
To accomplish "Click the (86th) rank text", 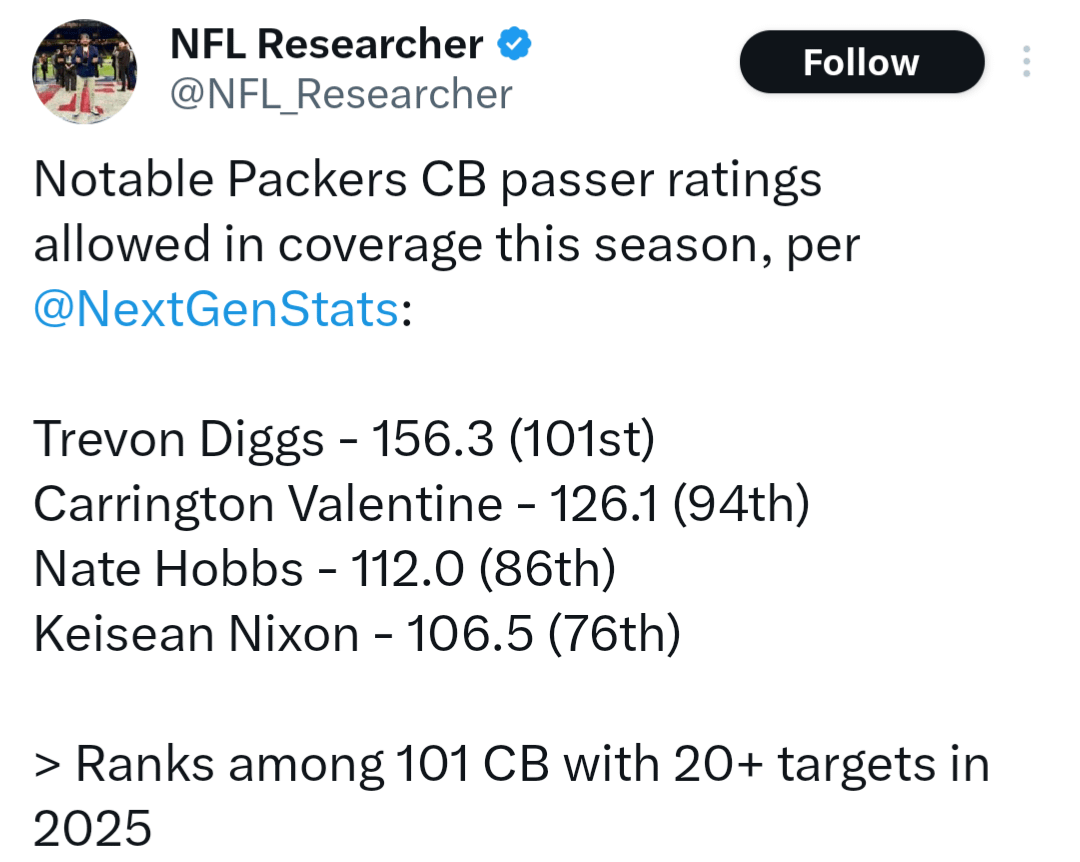I will click(x=546, y=569).
